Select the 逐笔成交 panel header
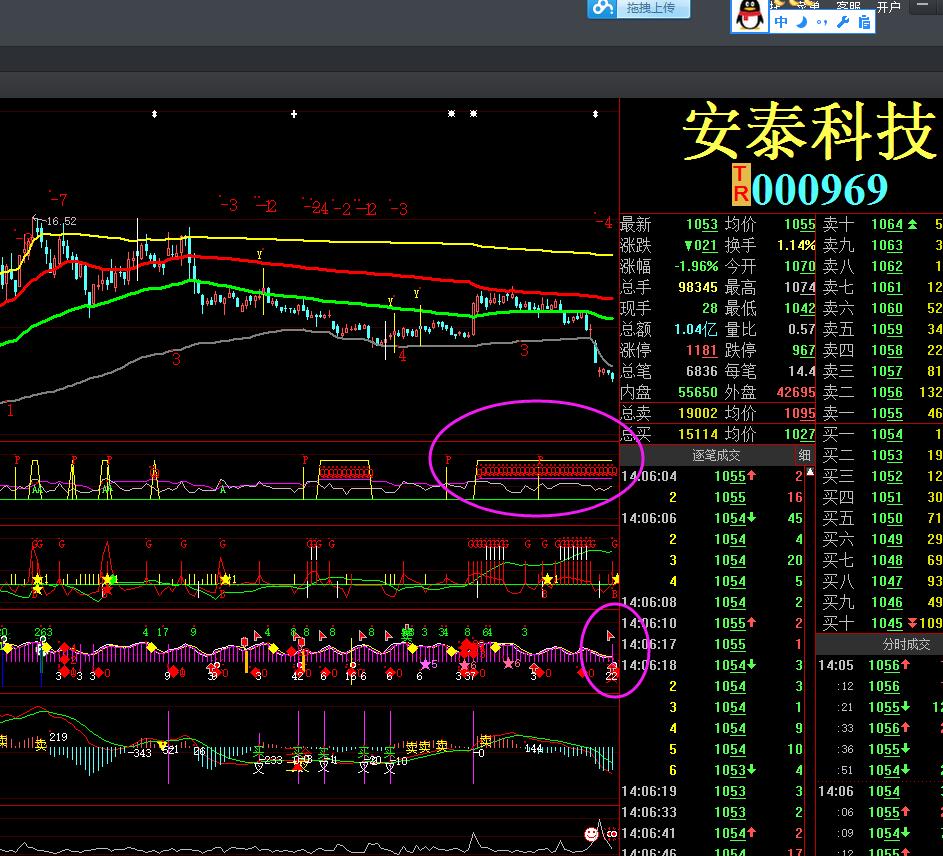The image size is (943, 856). point(716,455)
